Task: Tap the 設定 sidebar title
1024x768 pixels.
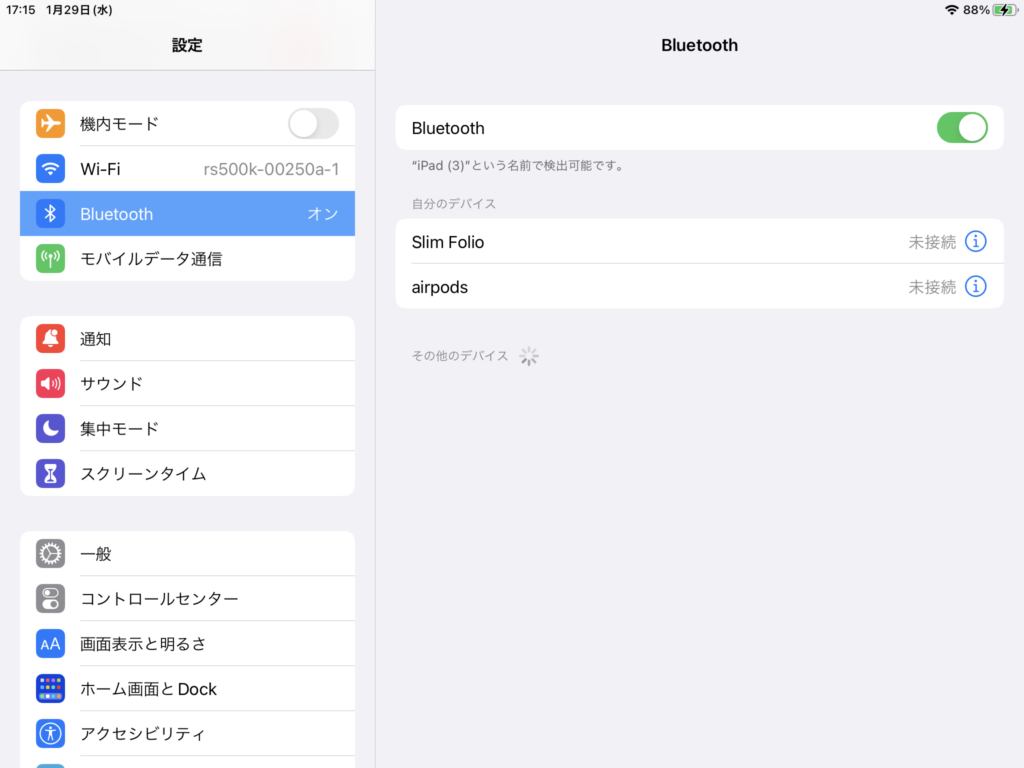Action: 187,45
